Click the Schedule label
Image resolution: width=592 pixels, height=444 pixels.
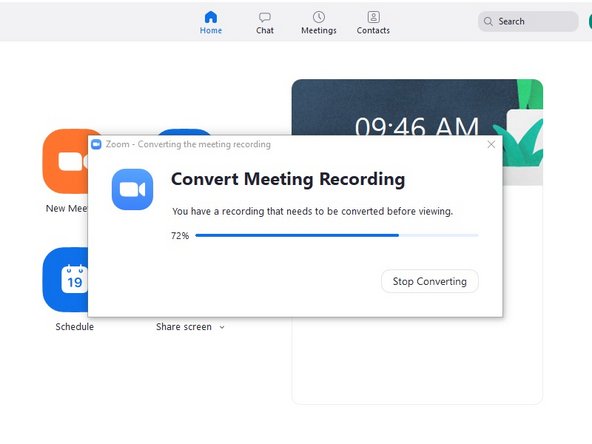point(74,327)
